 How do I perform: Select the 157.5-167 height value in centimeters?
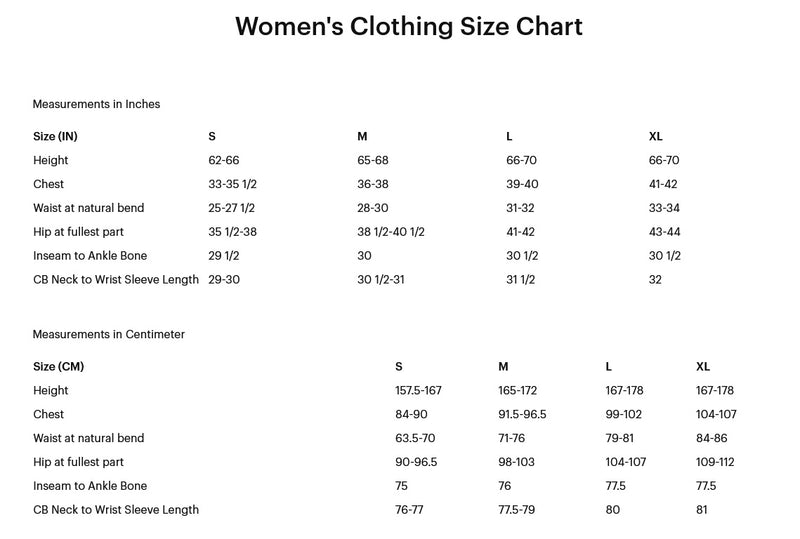pos(418,391)
